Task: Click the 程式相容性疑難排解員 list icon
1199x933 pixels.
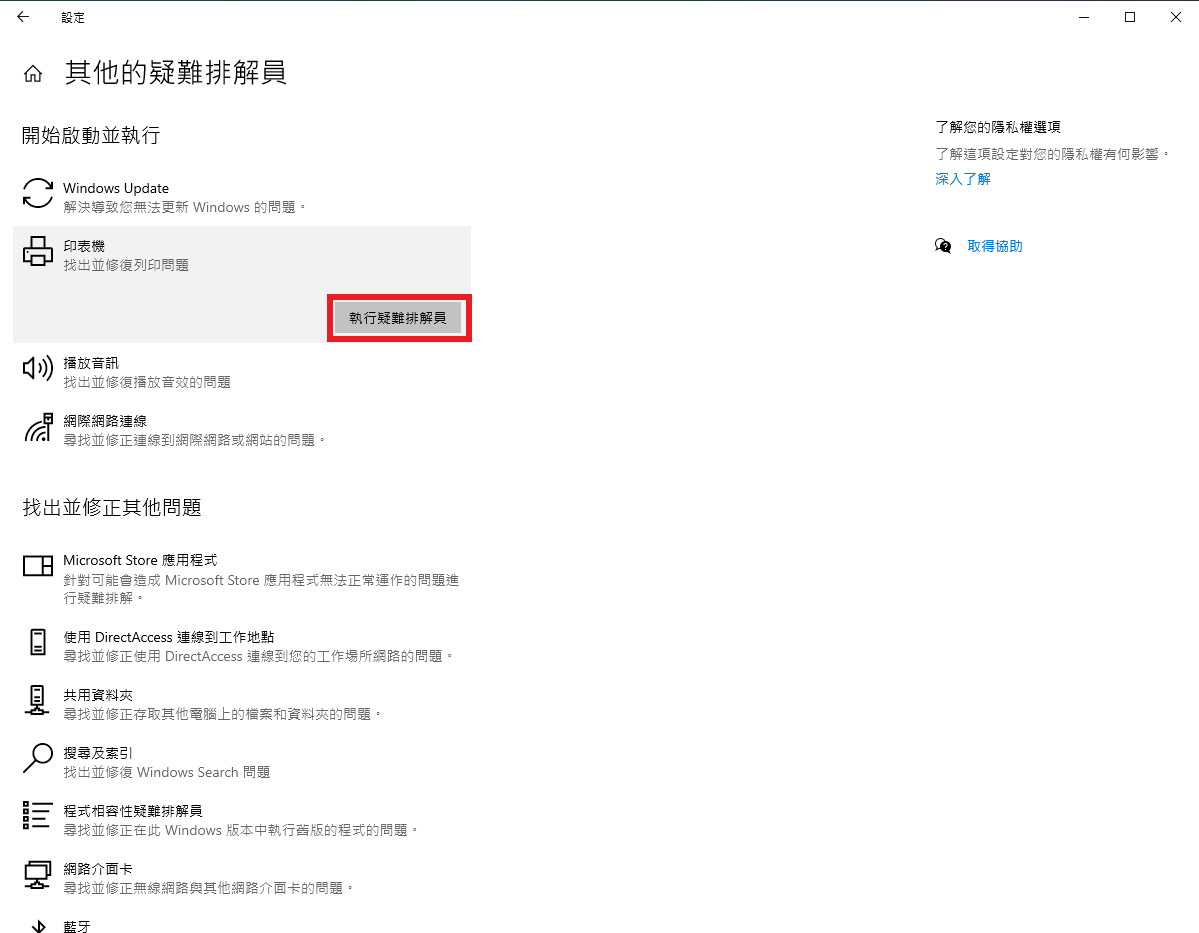Action: (38, 816)
